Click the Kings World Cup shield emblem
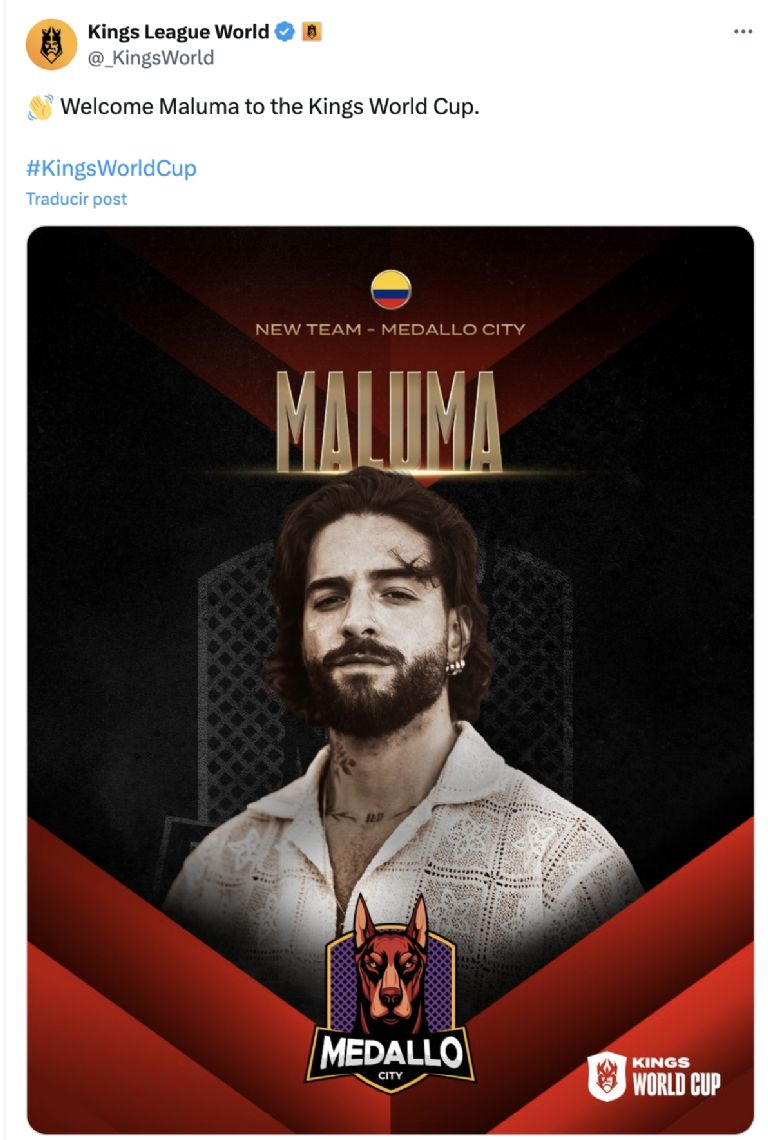The width and height of the screenshot is (768, 1140). click(606, 1076)
